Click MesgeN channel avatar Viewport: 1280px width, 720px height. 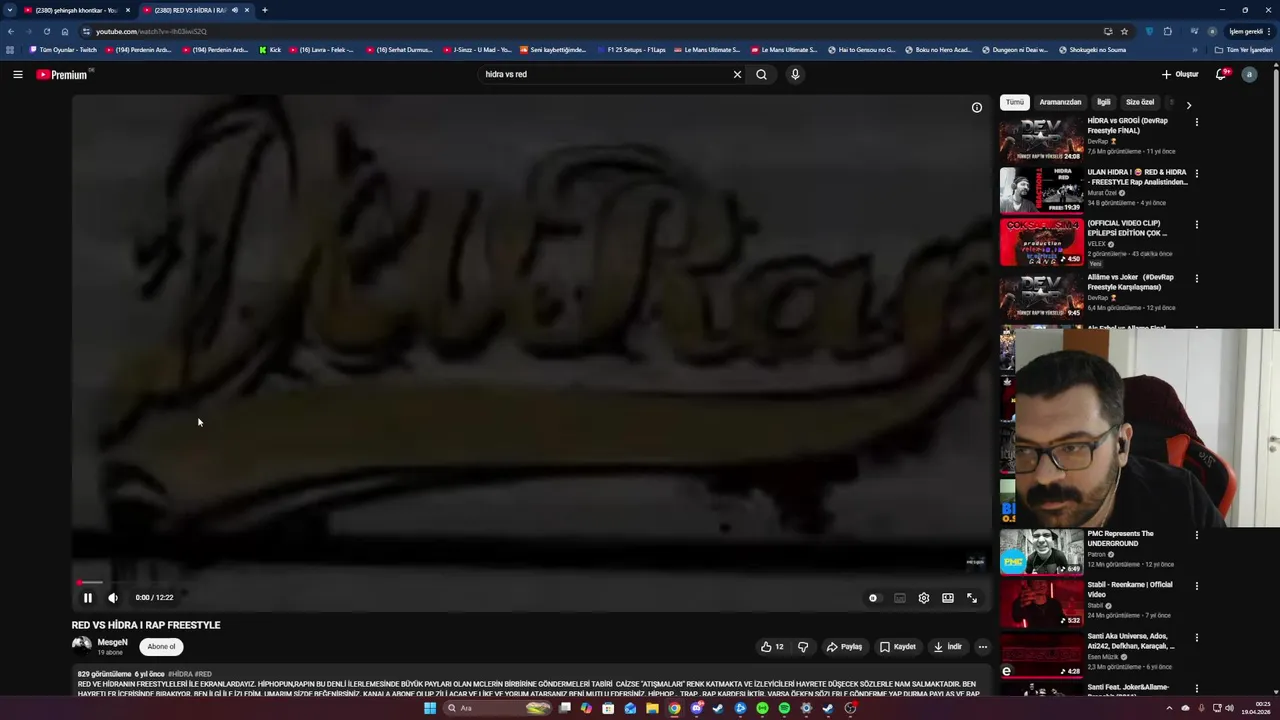[x=82, y=645]
